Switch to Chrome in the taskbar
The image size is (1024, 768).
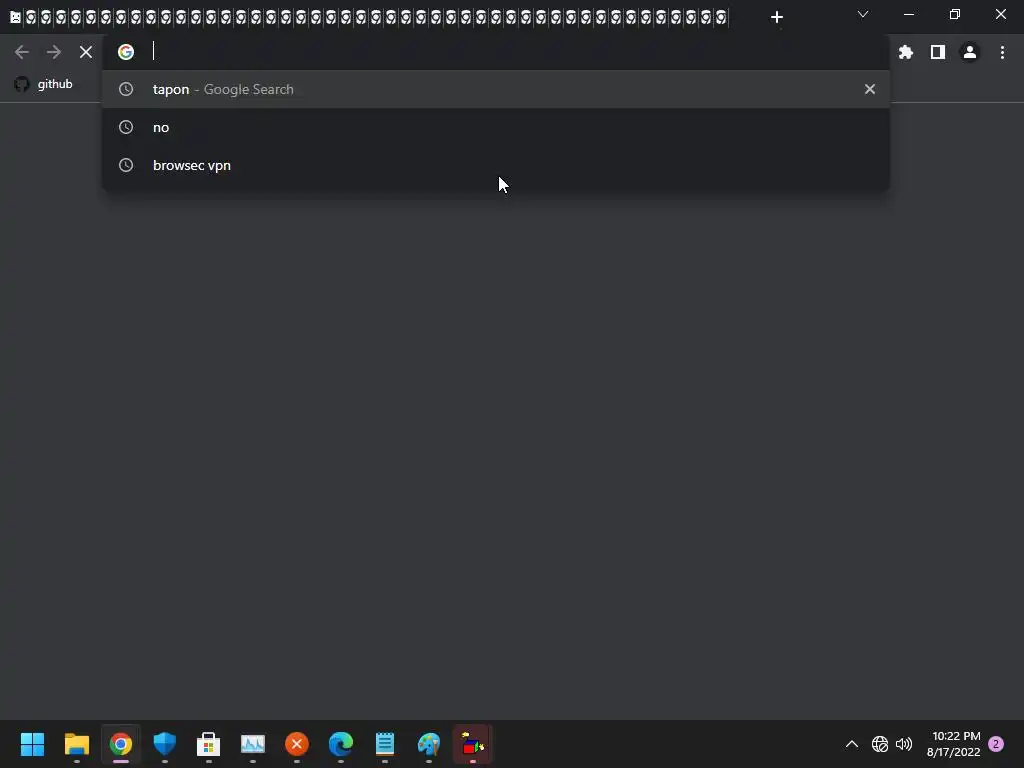point(121,744)
